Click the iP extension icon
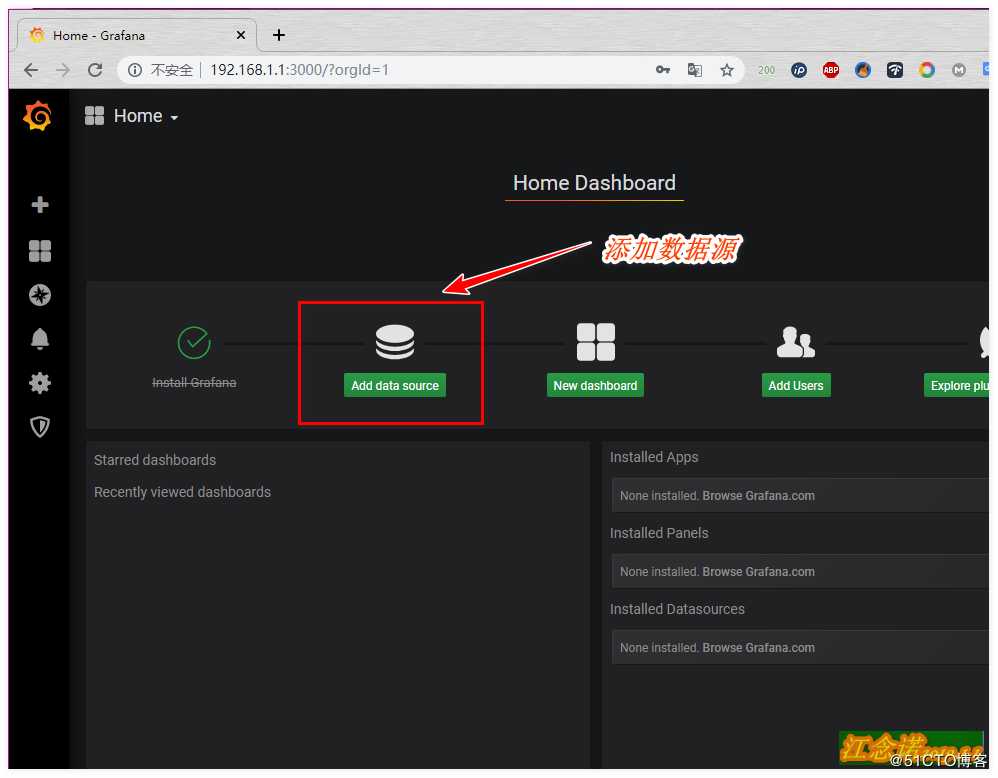The height and width of the screenshot is (778, 998). point(799,70)
